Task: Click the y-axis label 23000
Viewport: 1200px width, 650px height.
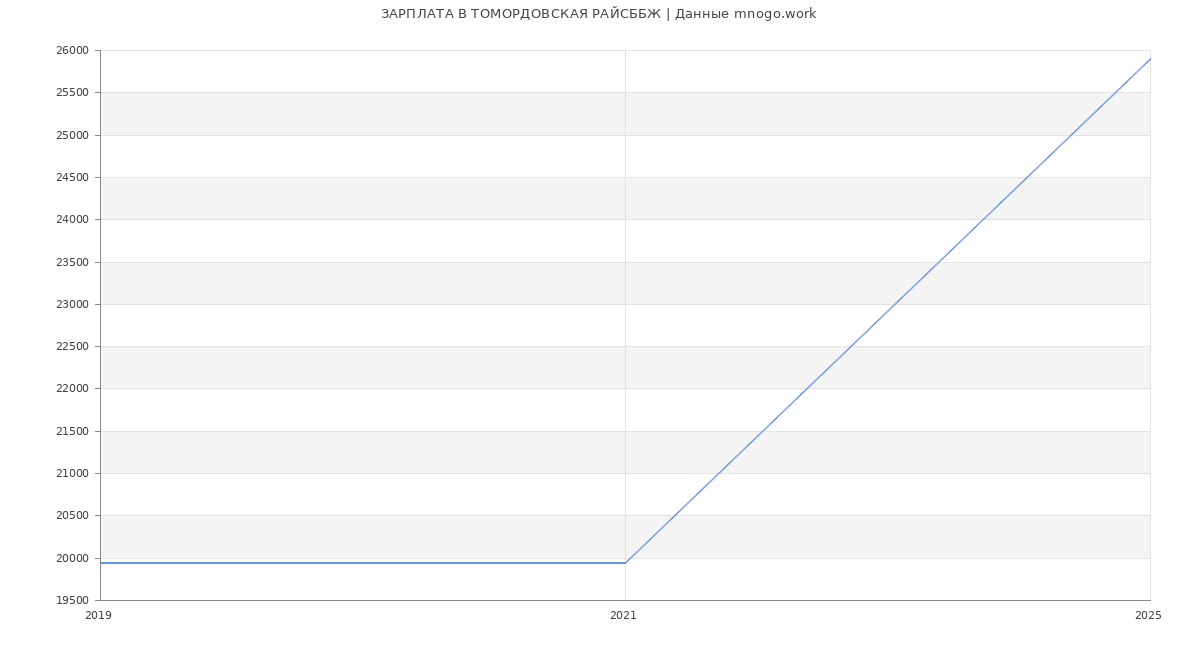Action: (x=72, y=305)
